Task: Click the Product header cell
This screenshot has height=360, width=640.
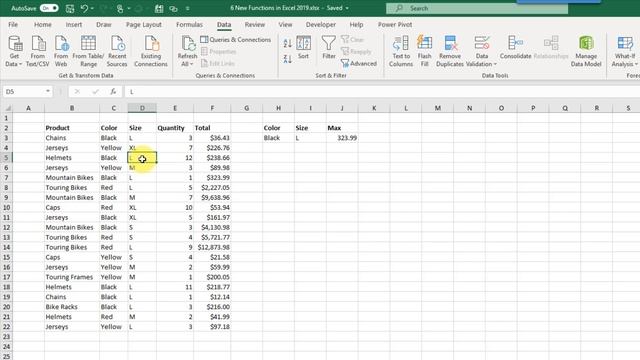Action: click(72, 128)
